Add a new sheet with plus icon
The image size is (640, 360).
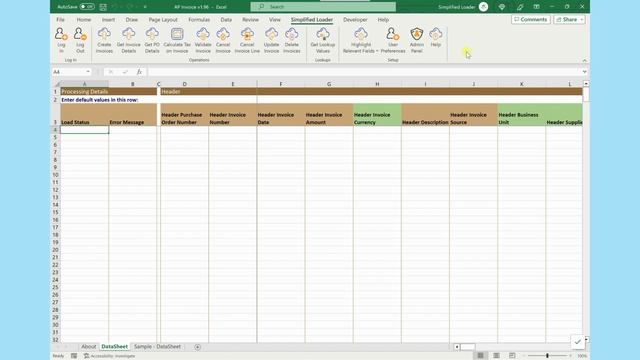(198, 347)
